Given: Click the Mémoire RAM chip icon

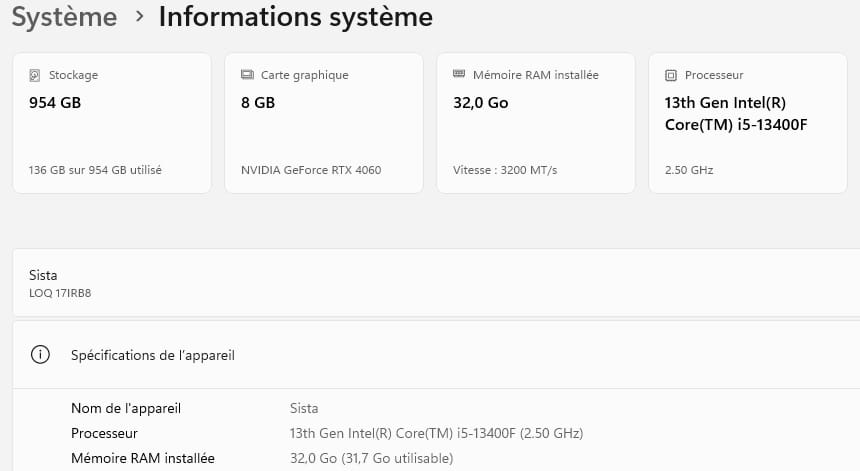Looking at the screenshot, I should (x=459, y=75).
